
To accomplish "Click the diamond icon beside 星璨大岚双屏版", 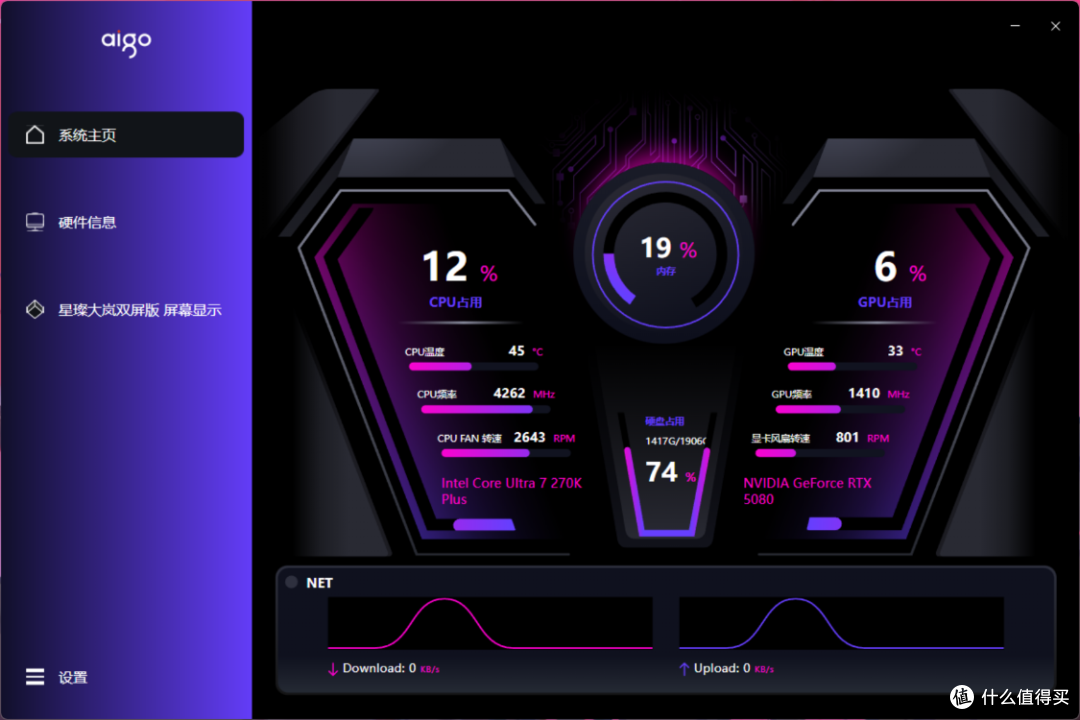I will coord(35,309).
